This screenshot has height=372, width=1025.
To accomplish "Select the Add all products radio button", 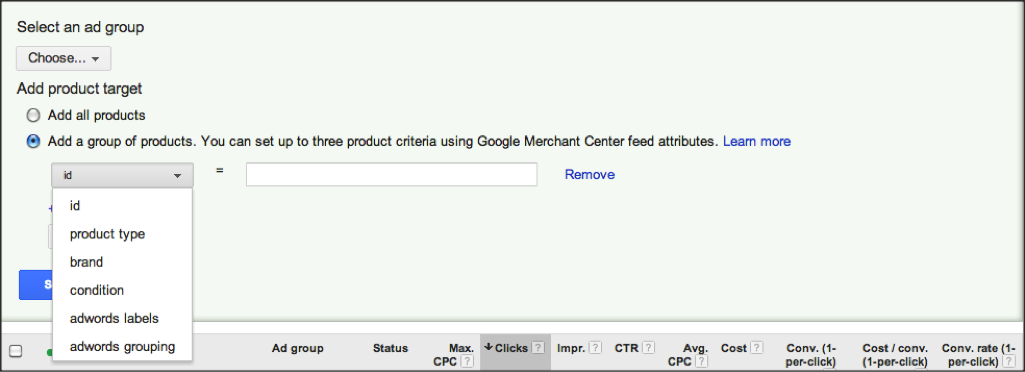I will 33,116.
